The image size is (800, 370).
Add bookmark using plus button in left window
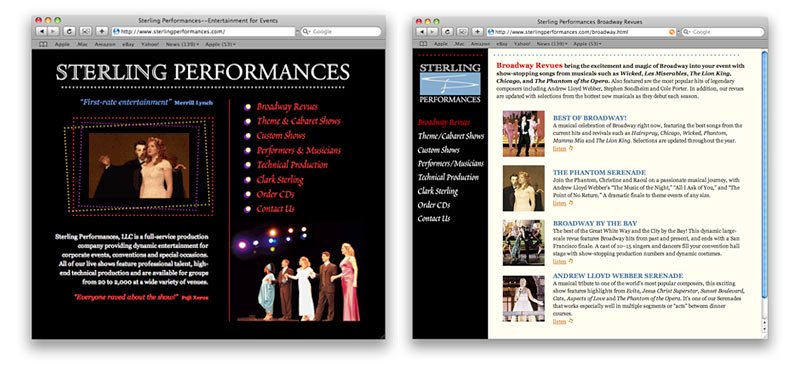pyautogui.click(x=102, y=32)
